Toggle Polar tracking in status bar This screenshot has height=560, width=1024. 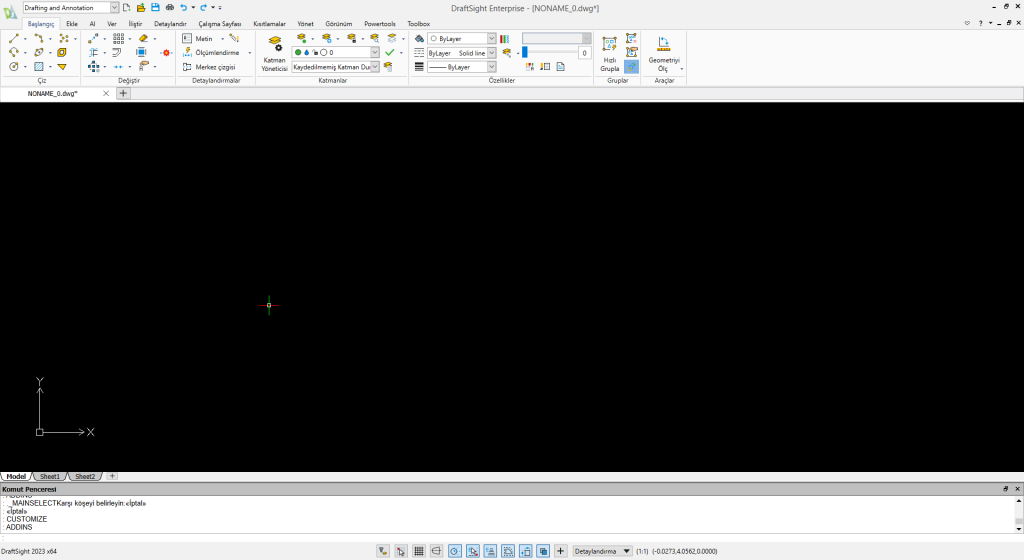pyautogui.click(x=455, y=551)
